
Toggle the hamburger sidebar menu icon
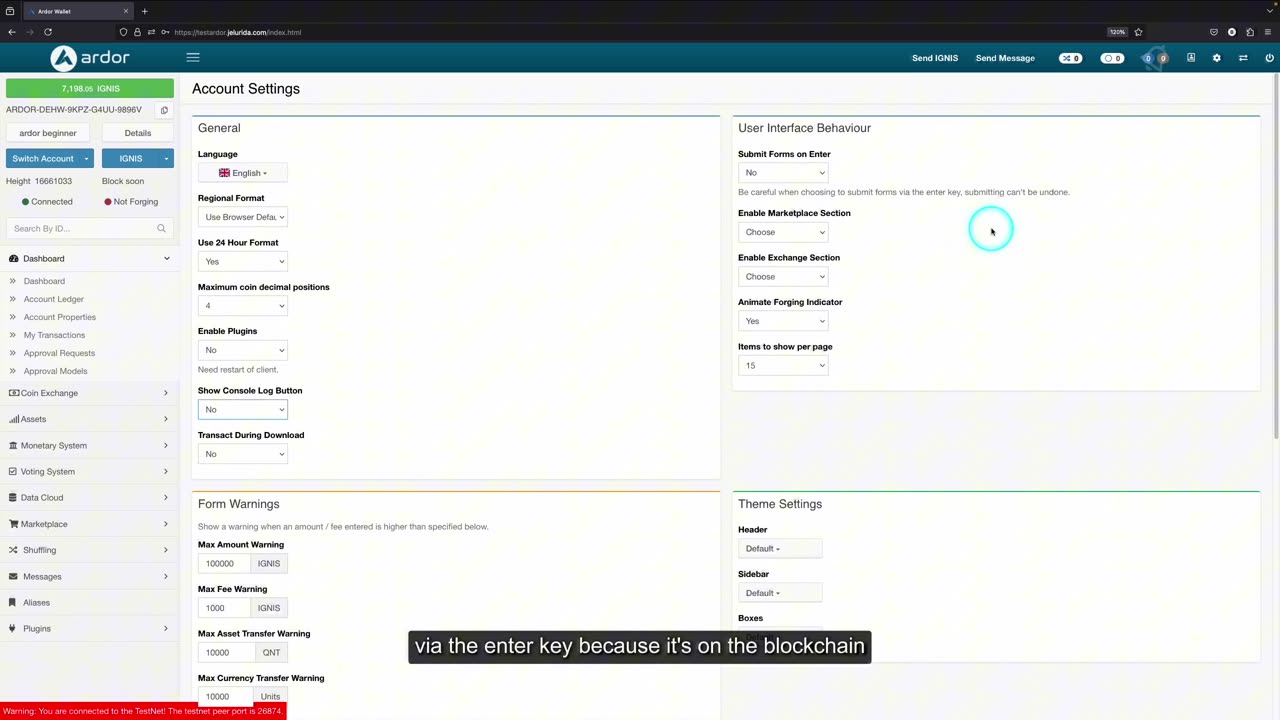[x=193, y=58]
